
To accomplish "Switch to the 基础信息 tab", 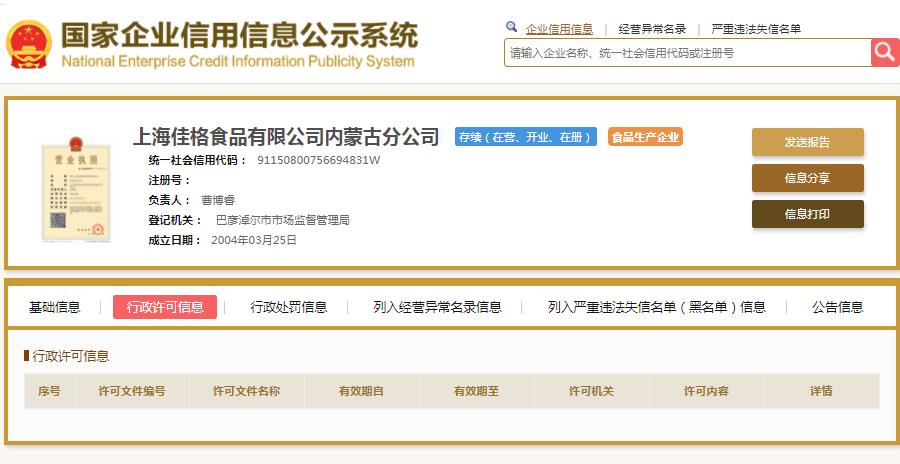I will point(55,307).
